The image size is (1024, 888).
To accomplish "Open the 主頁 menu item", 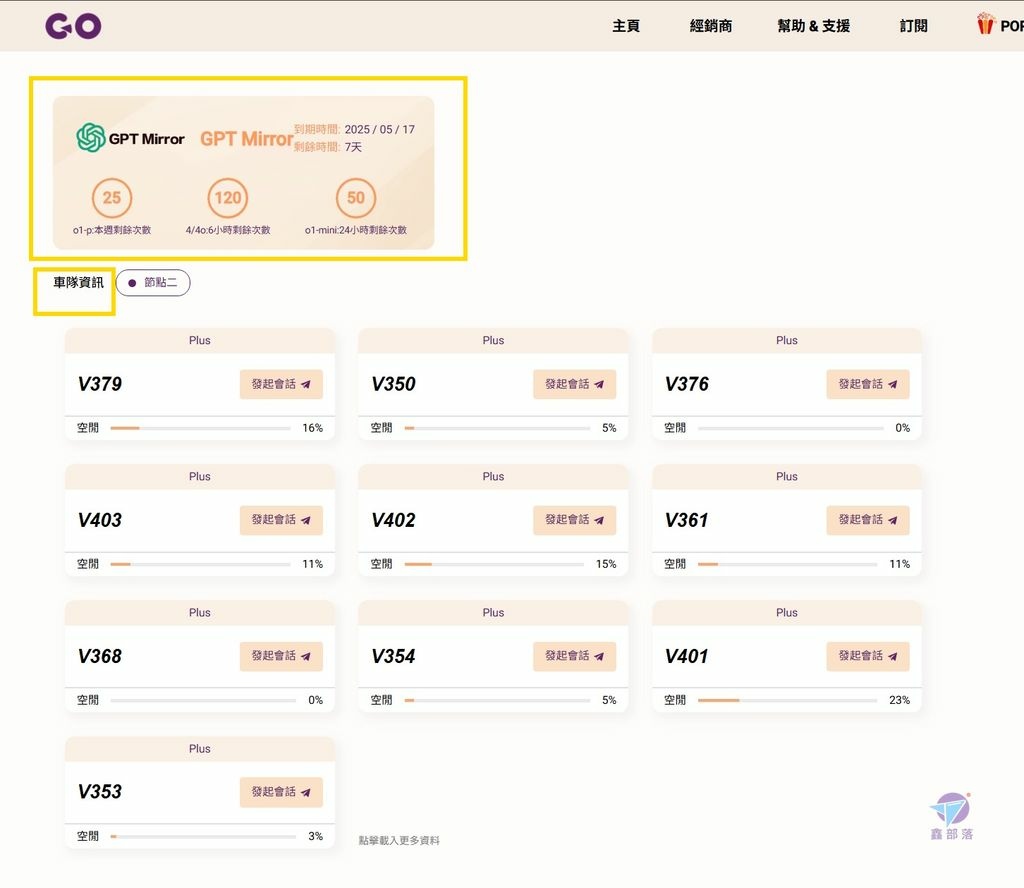I will click(x=627, y=26).
